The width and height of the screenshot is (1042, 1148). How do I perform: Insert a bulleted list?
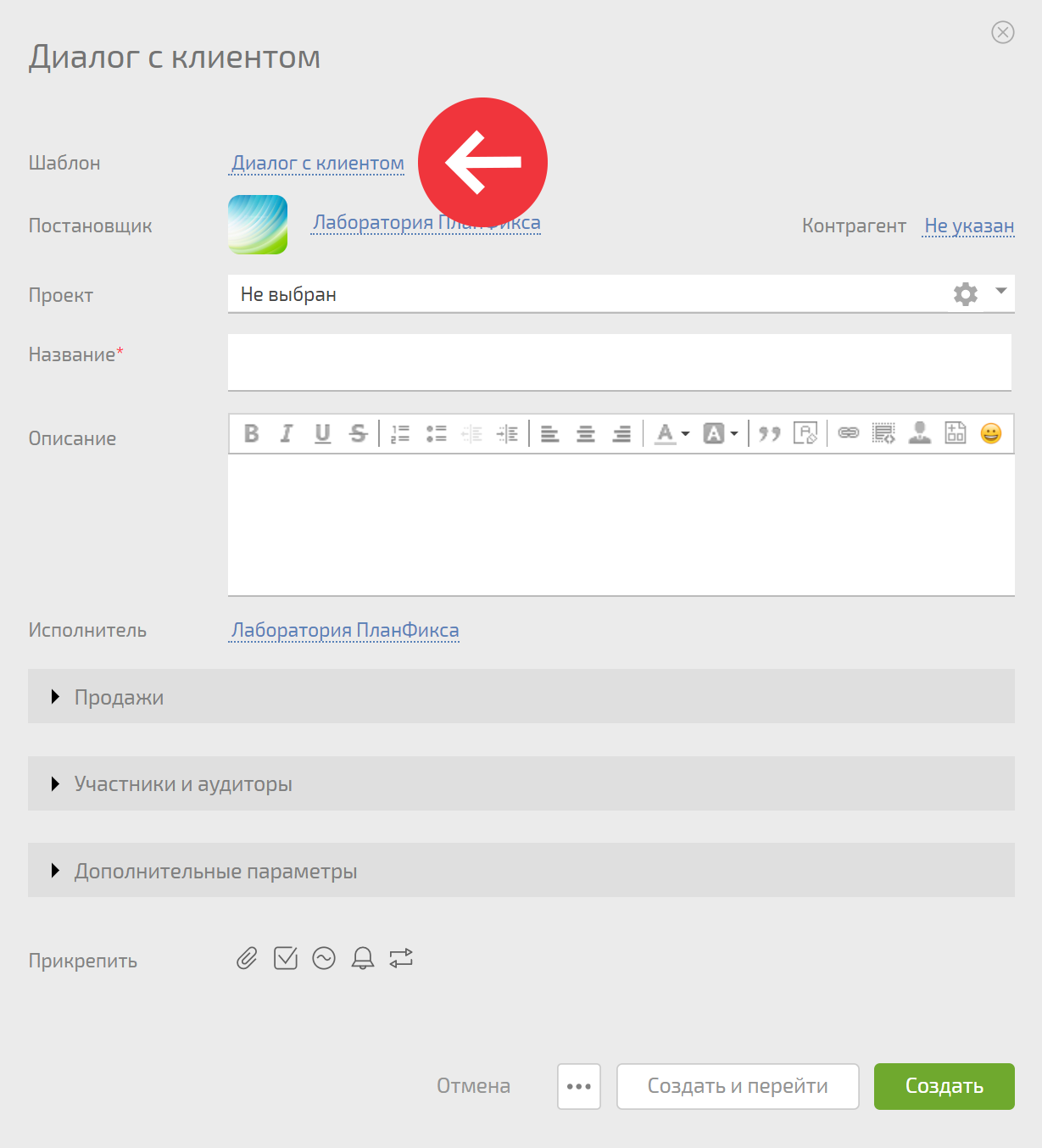[x=436, y=433]
